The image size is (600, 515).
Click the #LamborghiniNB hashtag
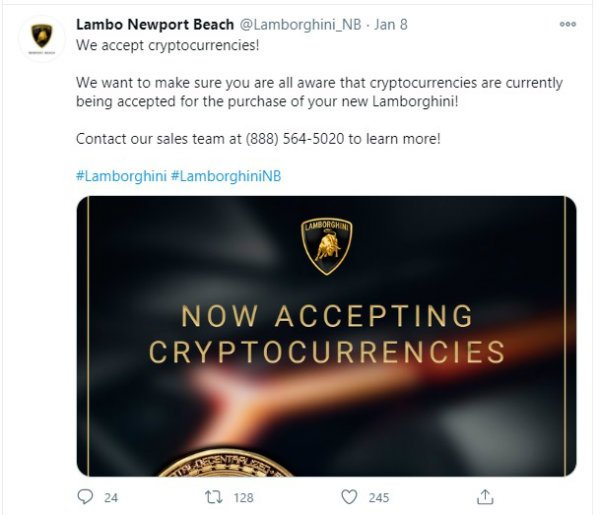point(226,176)
